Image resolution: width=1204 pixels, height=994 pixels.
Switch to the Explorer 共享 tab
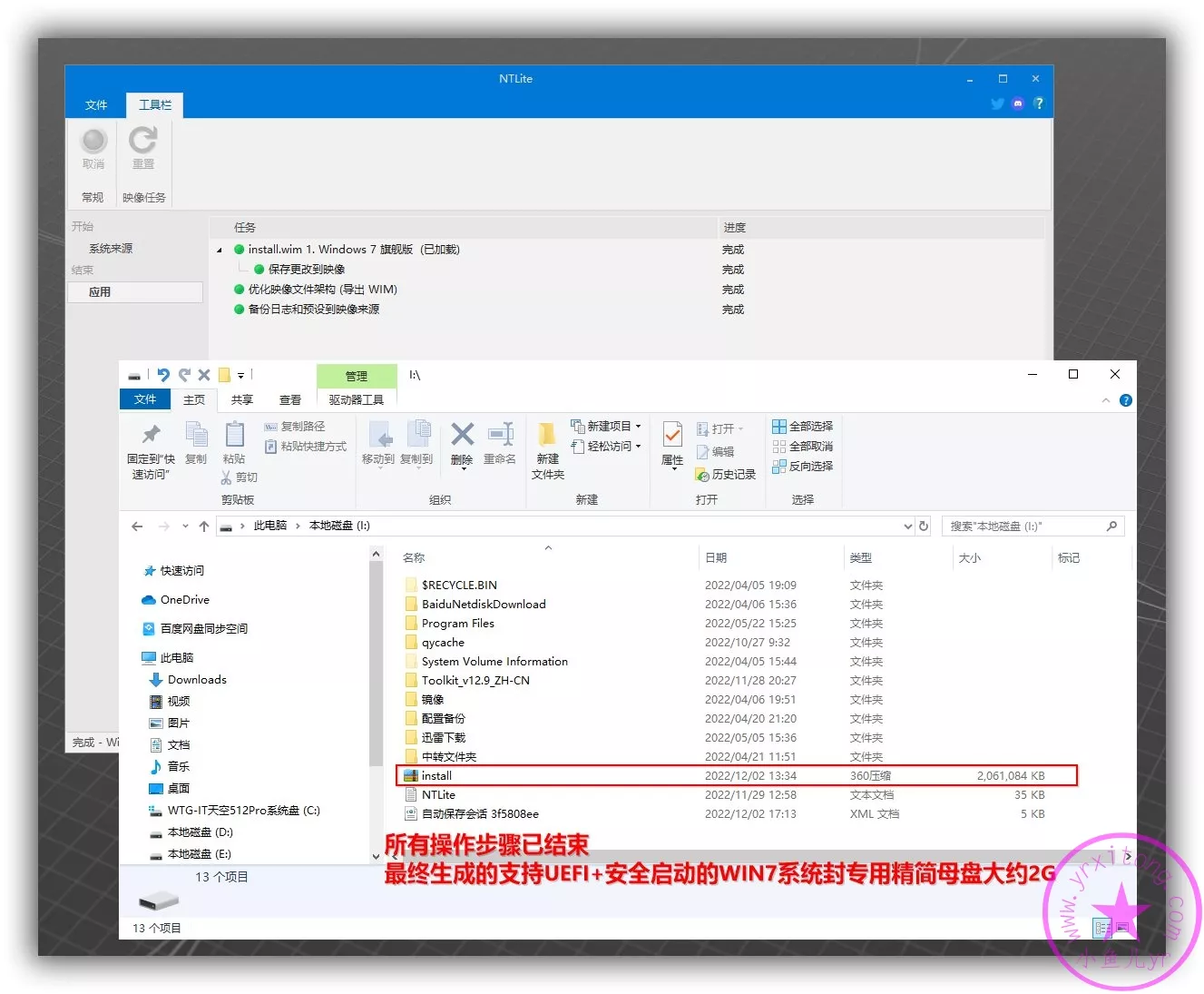(x=242, y=399)
